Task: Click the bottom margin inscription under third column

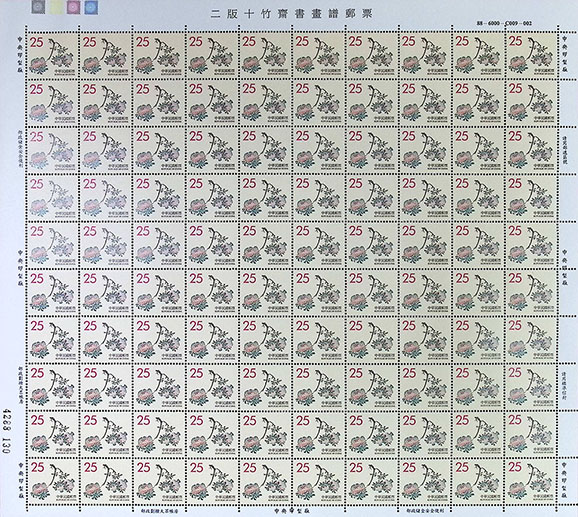Action: click(159, 511)
